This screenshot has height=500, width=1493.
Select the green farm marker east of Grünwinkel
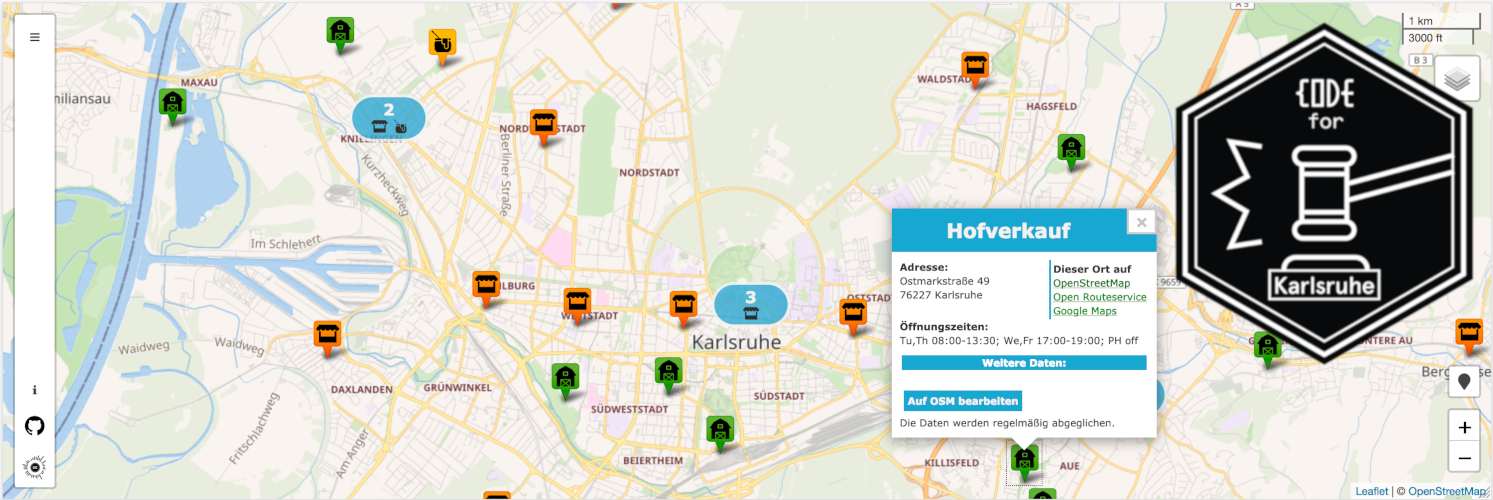click(x=565, y=381)
